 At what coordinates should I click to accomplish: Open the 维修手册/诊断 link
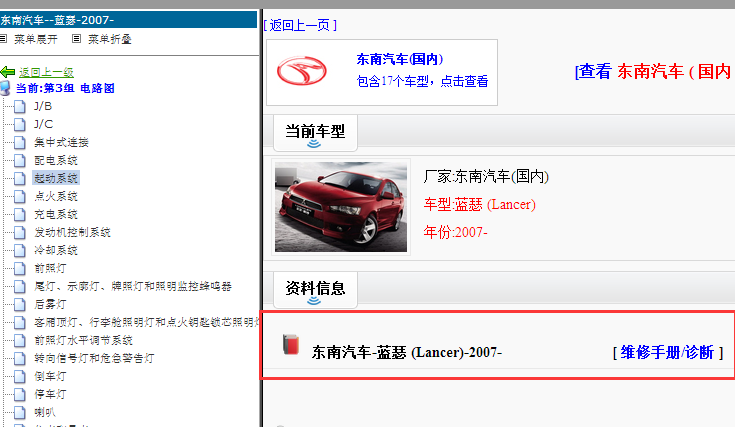(x=668, y=352)
